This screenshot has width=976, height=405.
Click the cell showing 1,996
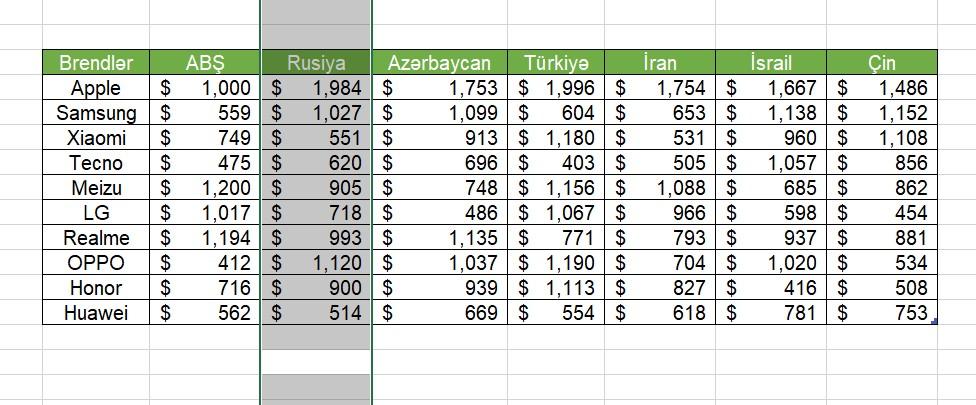click(x=556, y=88)
